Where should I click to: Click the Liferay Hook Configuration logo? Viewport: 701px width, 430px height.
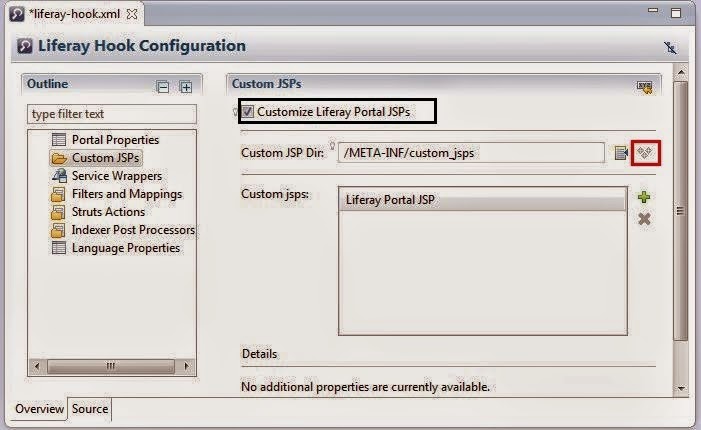25,46
